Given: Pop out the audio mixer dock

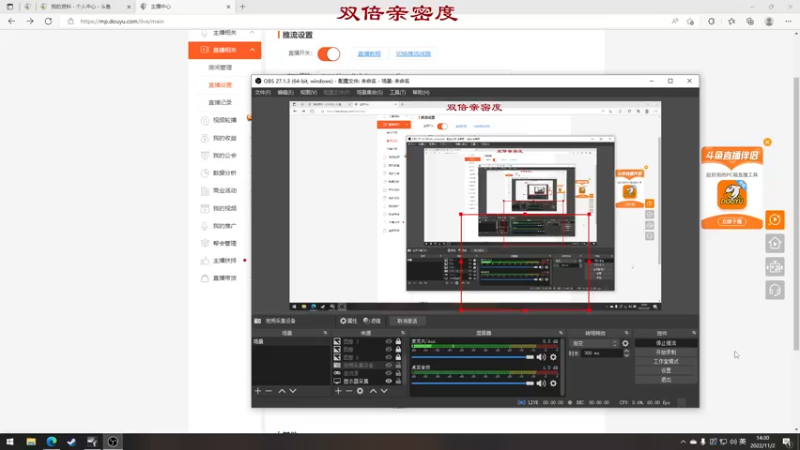Looking at the screenshot, I should pyautogui.click(x=560, y=333).
